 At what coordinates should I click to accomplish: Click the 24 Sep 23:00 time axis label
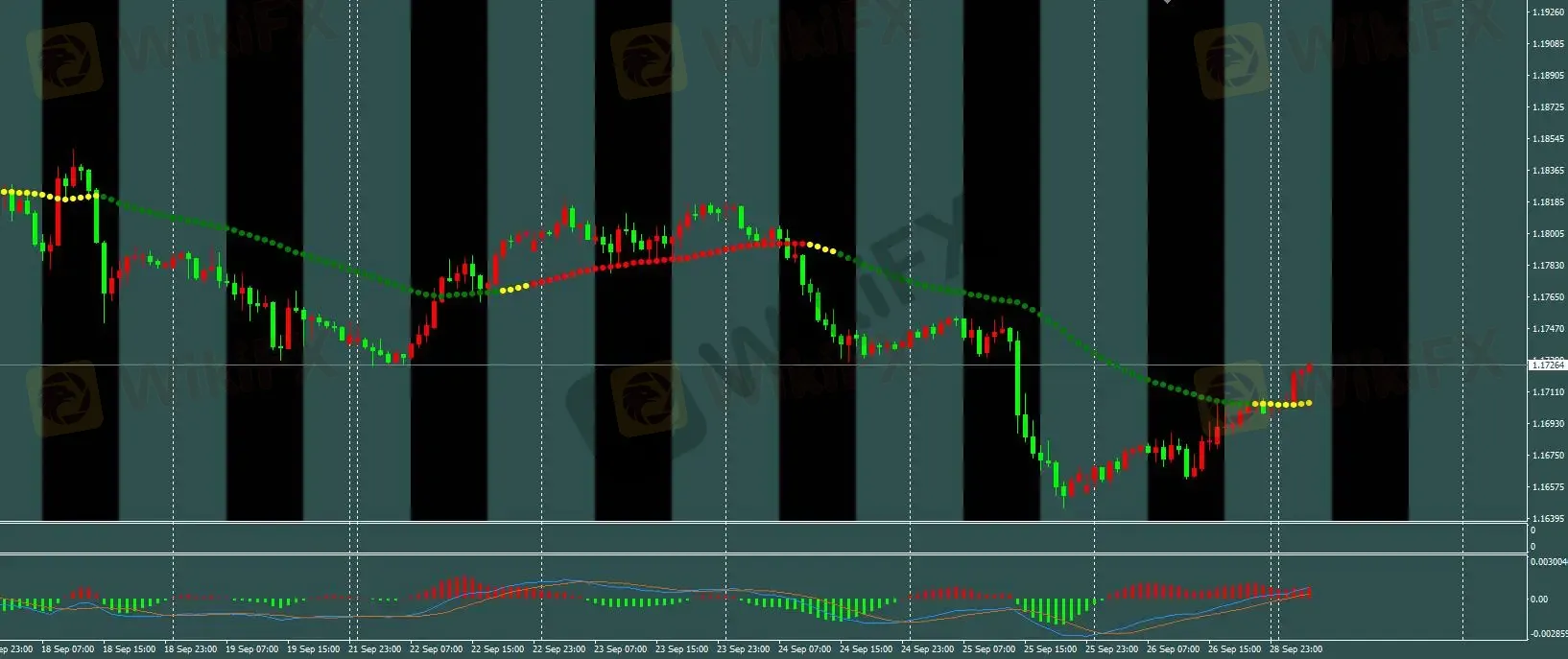tap(928, 649)
